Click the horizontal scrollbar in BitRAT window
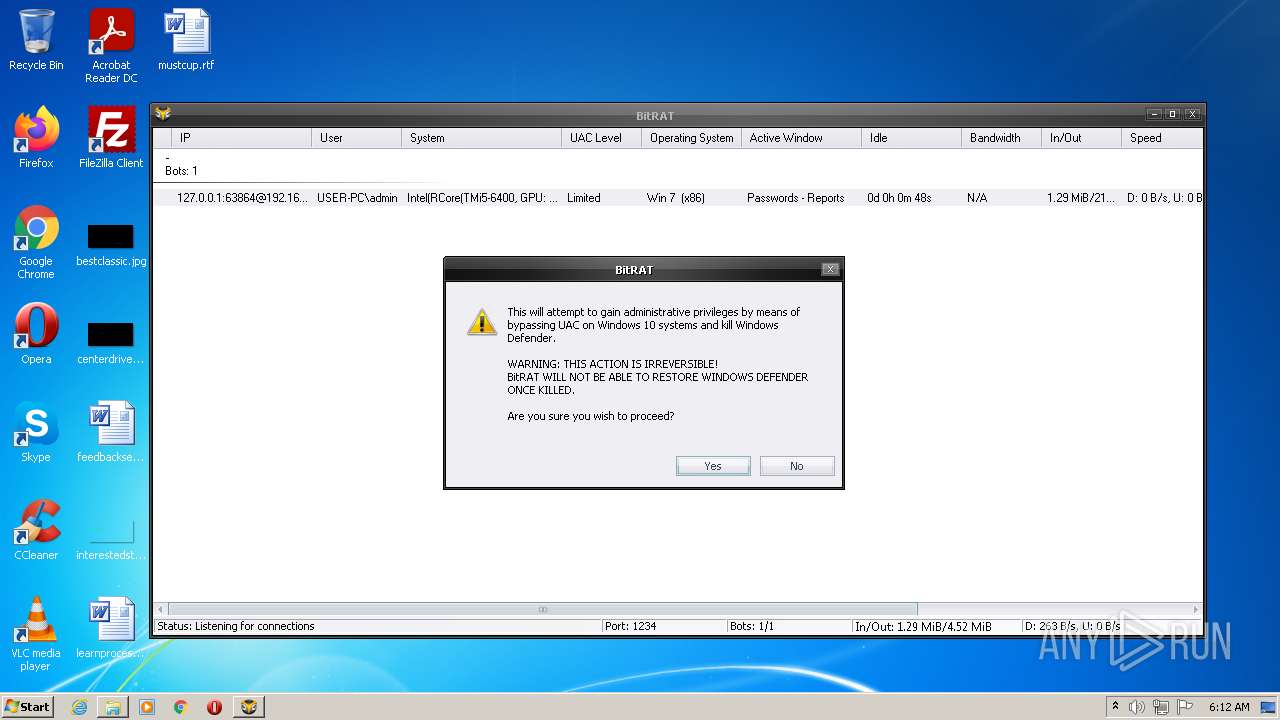Screen dimensions: 1280x720 [543, 609]
